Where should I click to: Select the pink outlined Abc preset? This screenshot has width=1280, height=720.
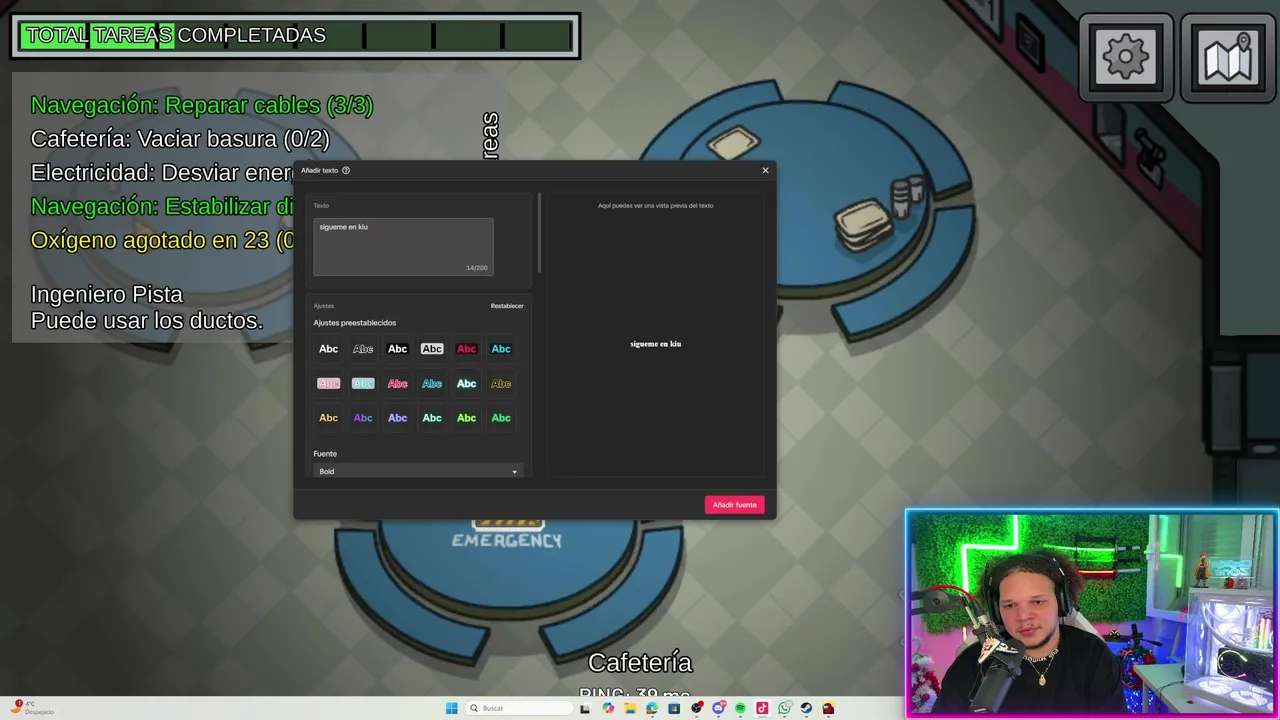(397, 383)
